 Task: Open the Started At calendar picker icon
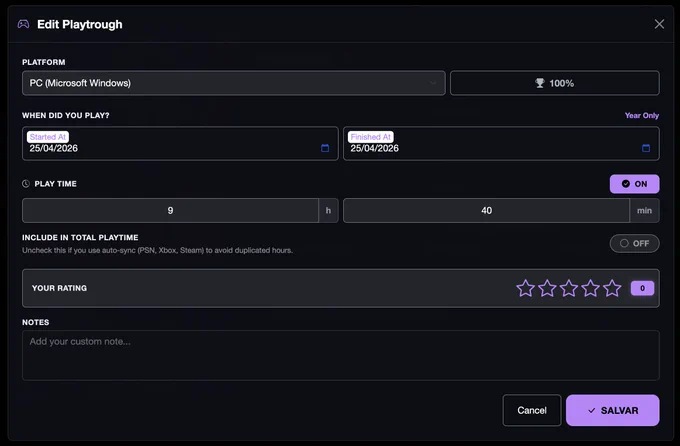[325, 148]
